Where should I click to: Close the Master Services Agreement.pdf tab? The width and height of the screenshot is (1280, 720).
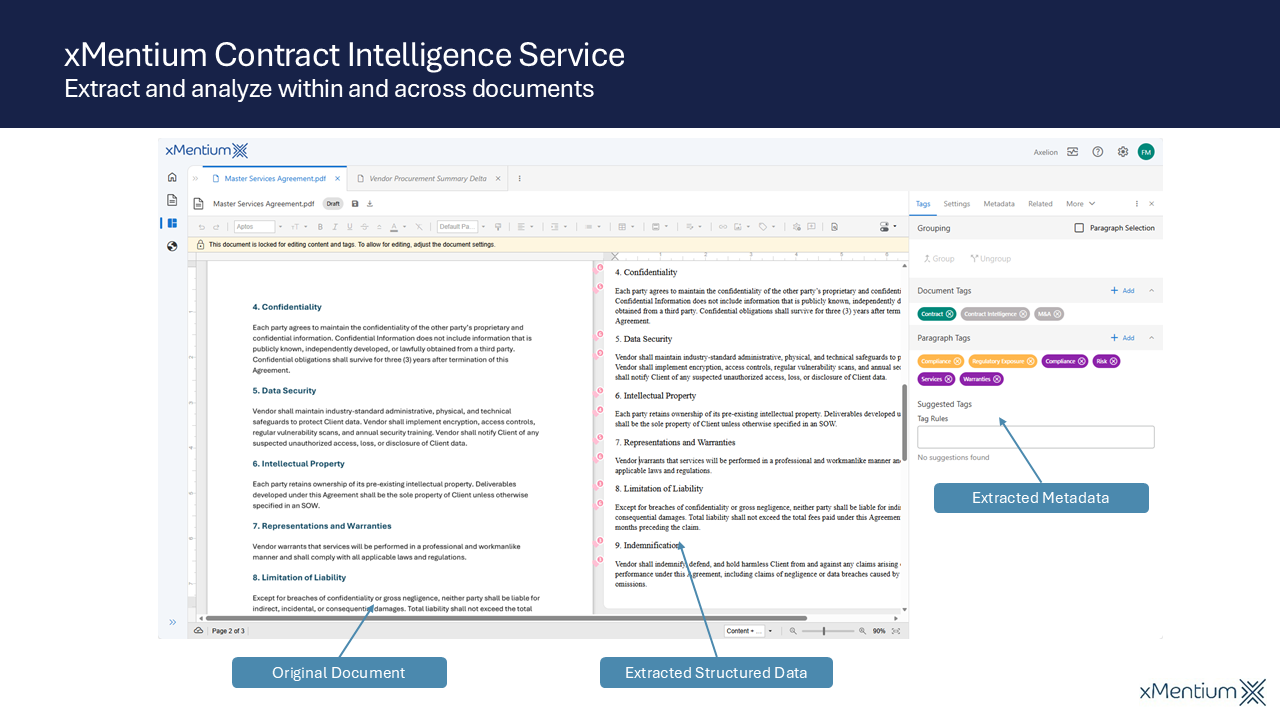(x=337, y=179)
